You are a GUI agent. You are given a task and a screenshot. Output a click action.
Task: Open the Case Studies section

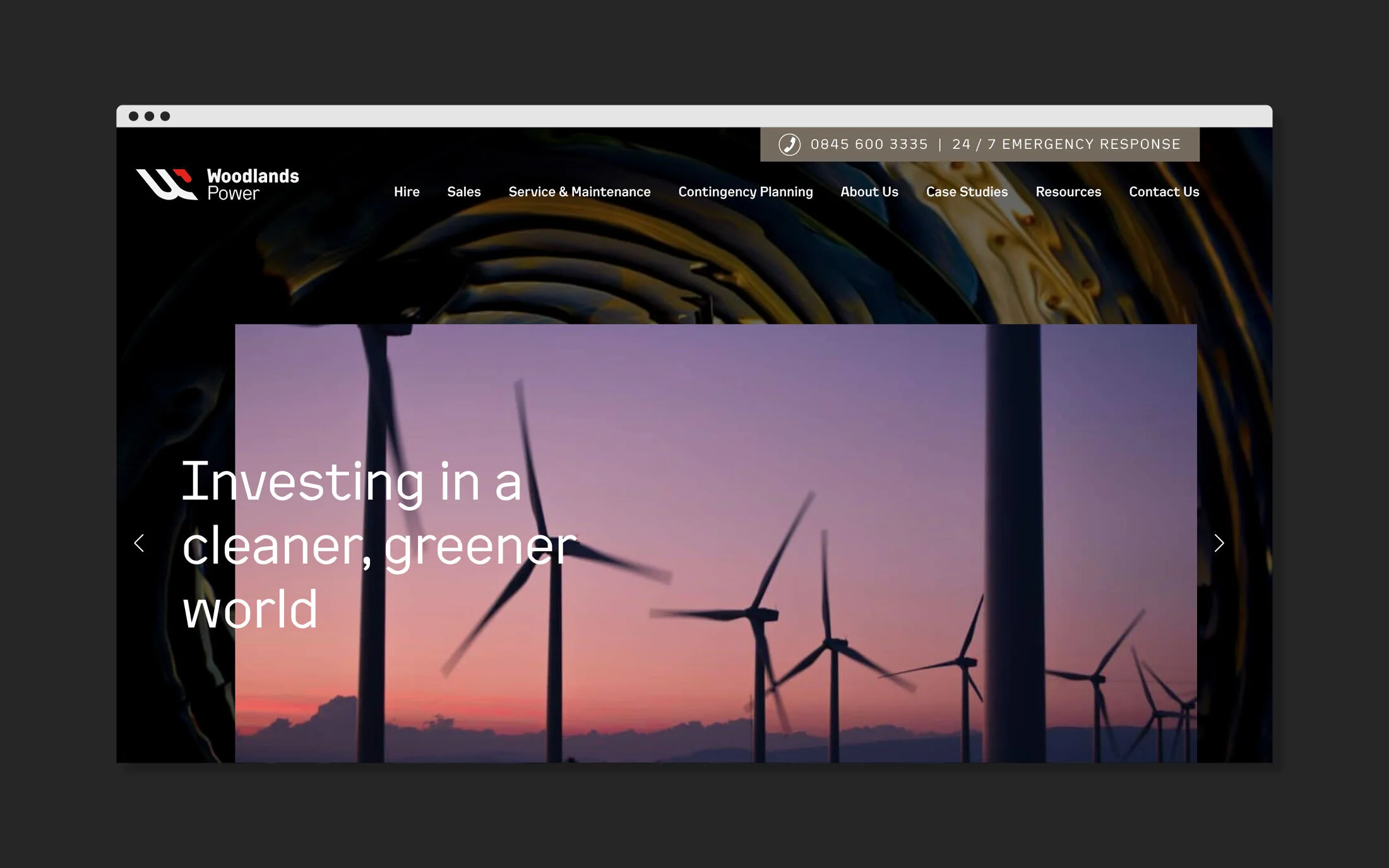tap(967, 192)
